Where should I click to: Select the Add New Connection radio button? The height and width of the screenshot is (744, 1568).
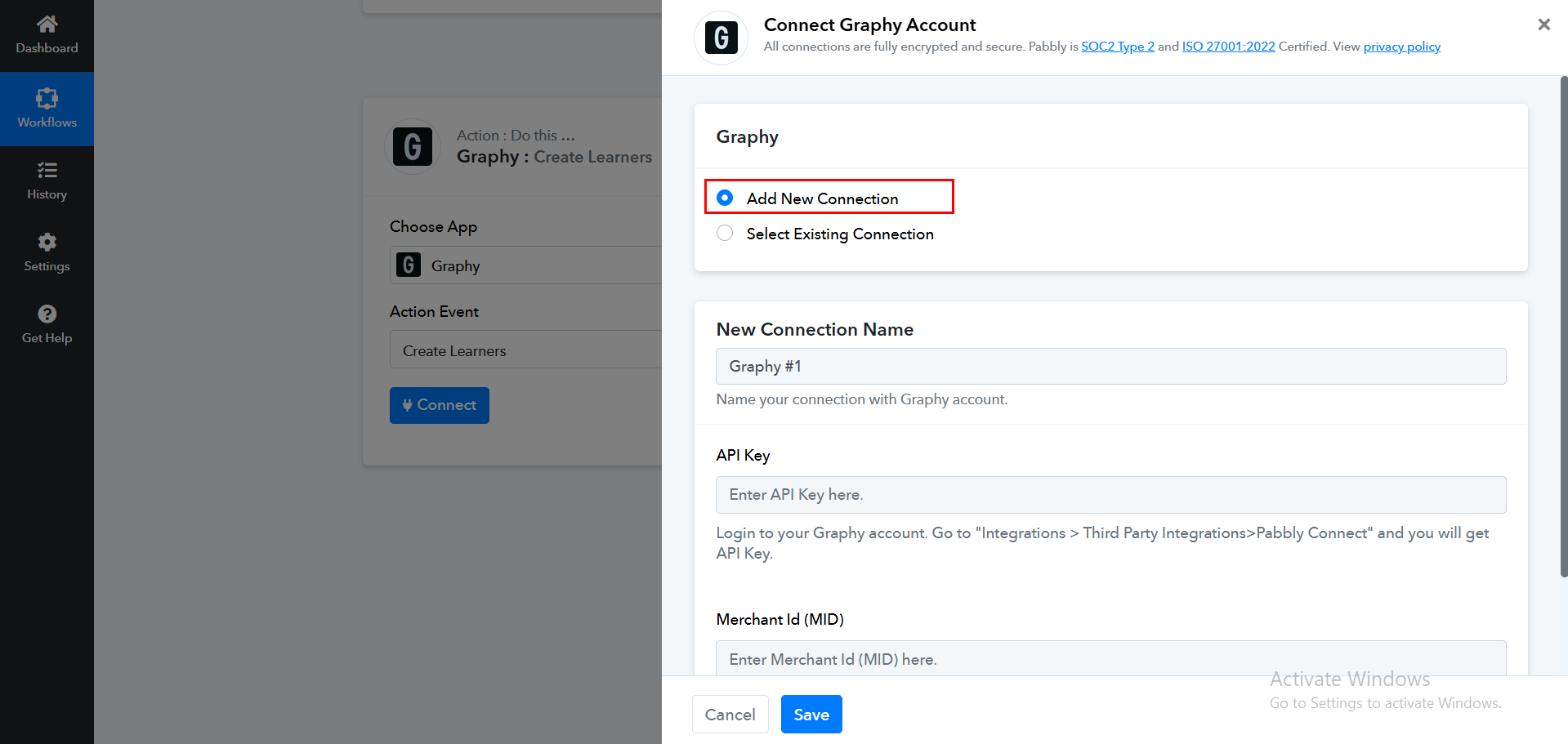tap(725, 198)
